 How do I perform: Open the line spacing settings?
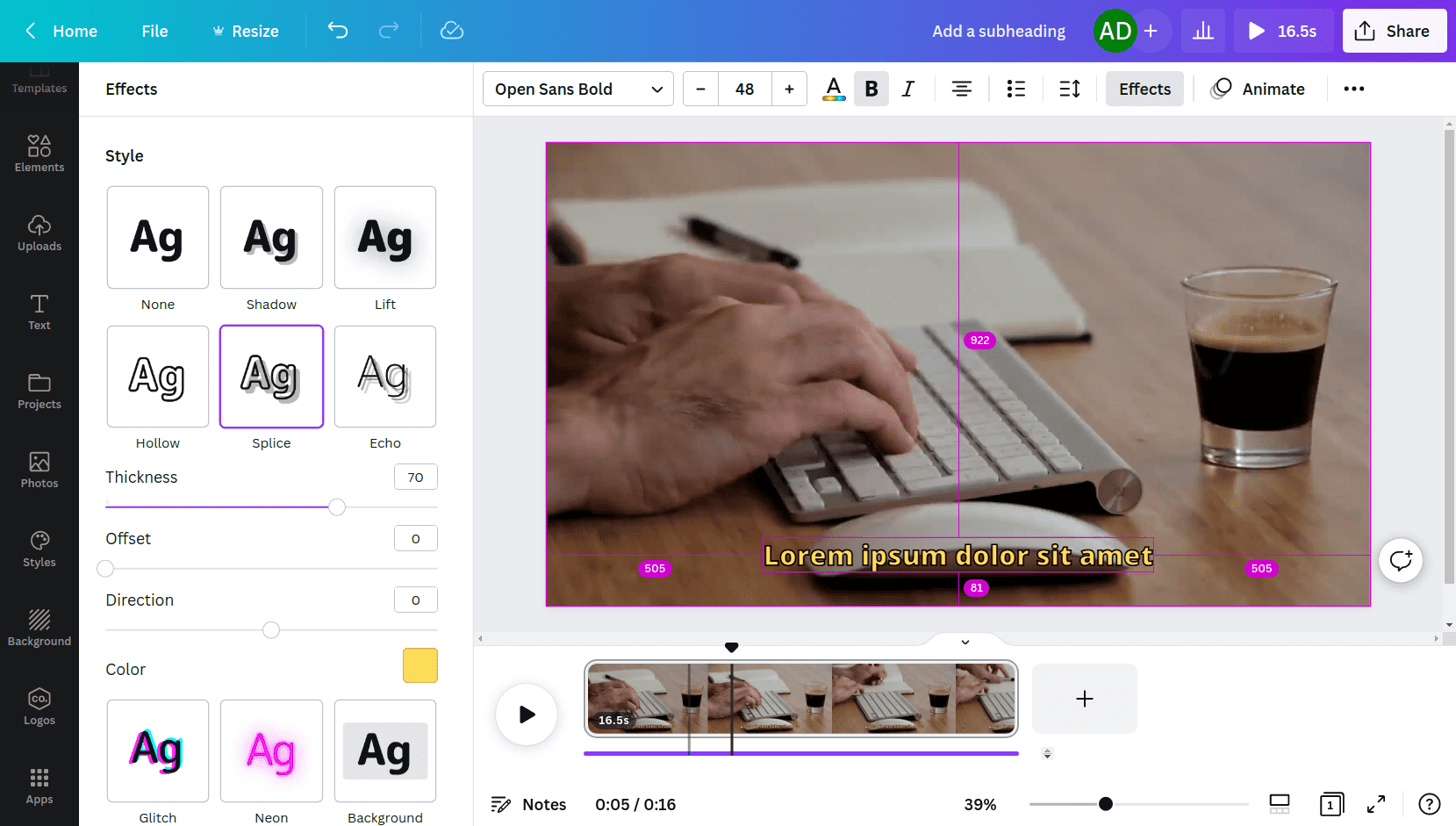click(1070, 89)
